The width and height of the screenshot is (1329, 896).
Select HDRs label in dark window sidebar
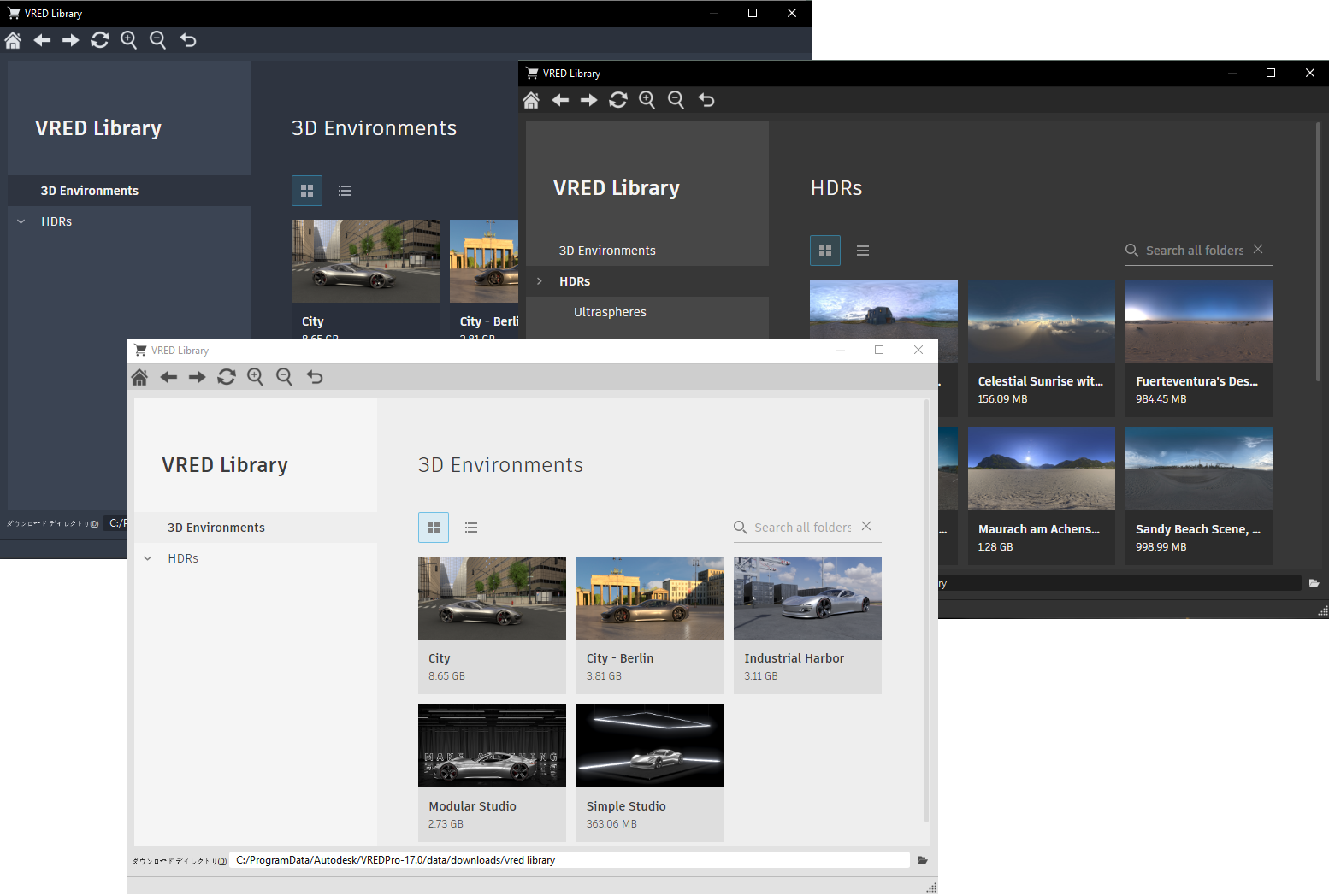click(x=575, y=281)
